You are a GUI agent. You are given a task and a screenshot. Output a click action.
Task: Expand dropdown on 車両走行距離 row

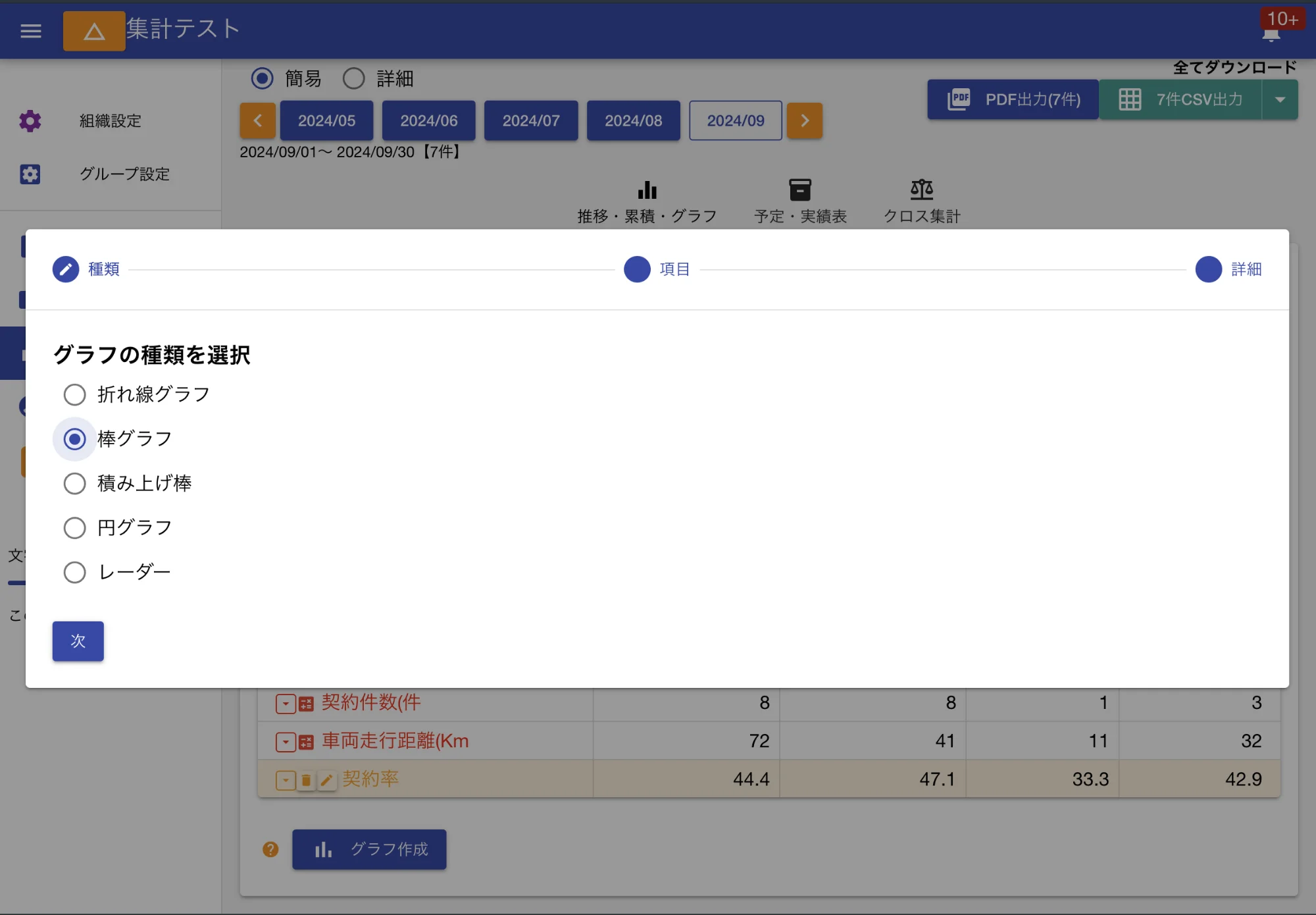[x=285, y=742]
